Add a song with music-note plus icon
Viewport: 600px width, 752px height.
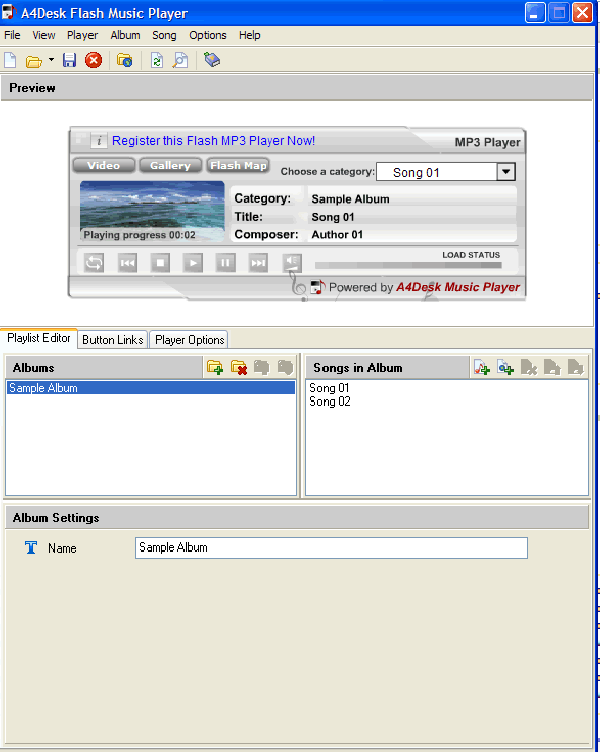pyautogui.click(x=482, y=368)
